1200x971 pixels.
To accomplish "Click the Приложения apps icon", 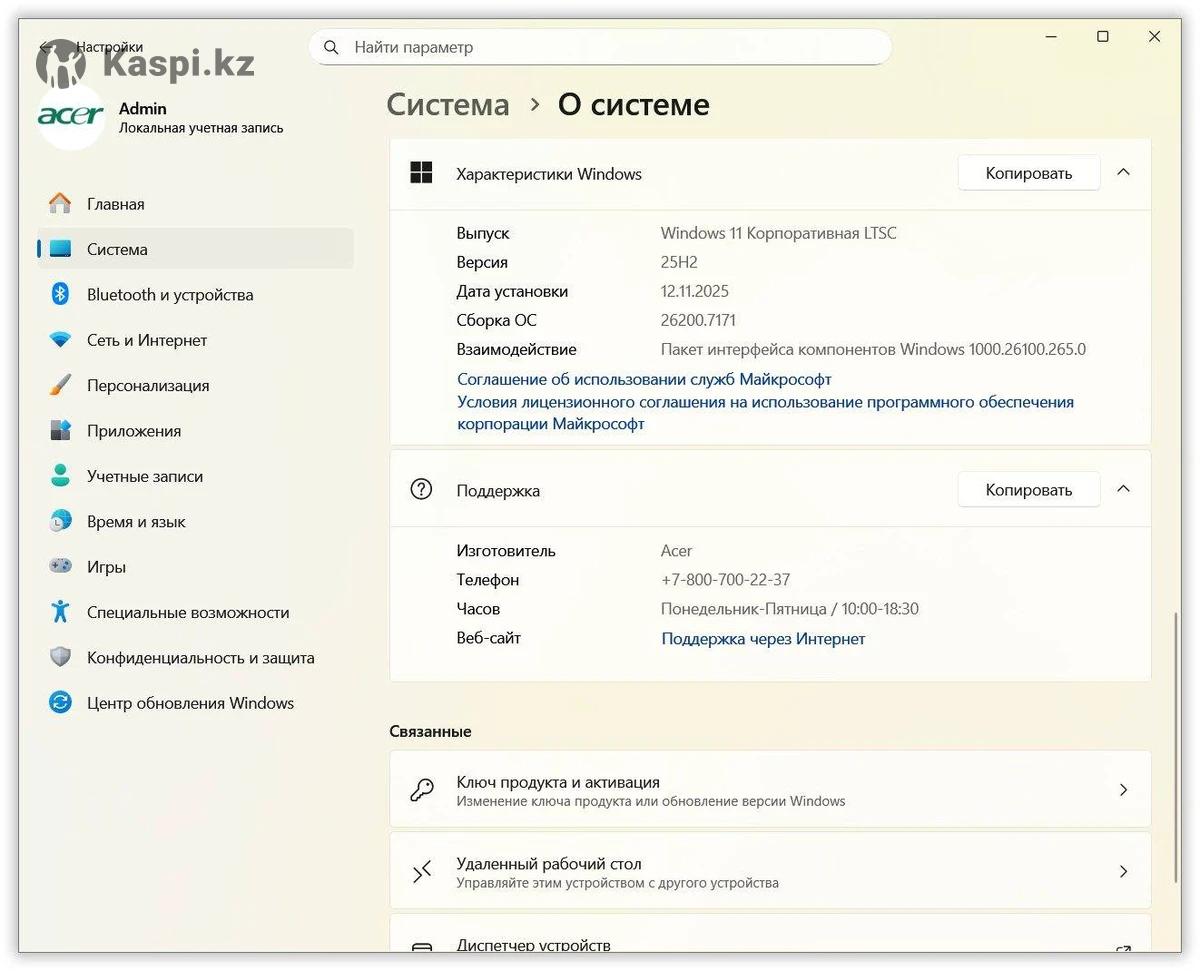I will point(60,431).
